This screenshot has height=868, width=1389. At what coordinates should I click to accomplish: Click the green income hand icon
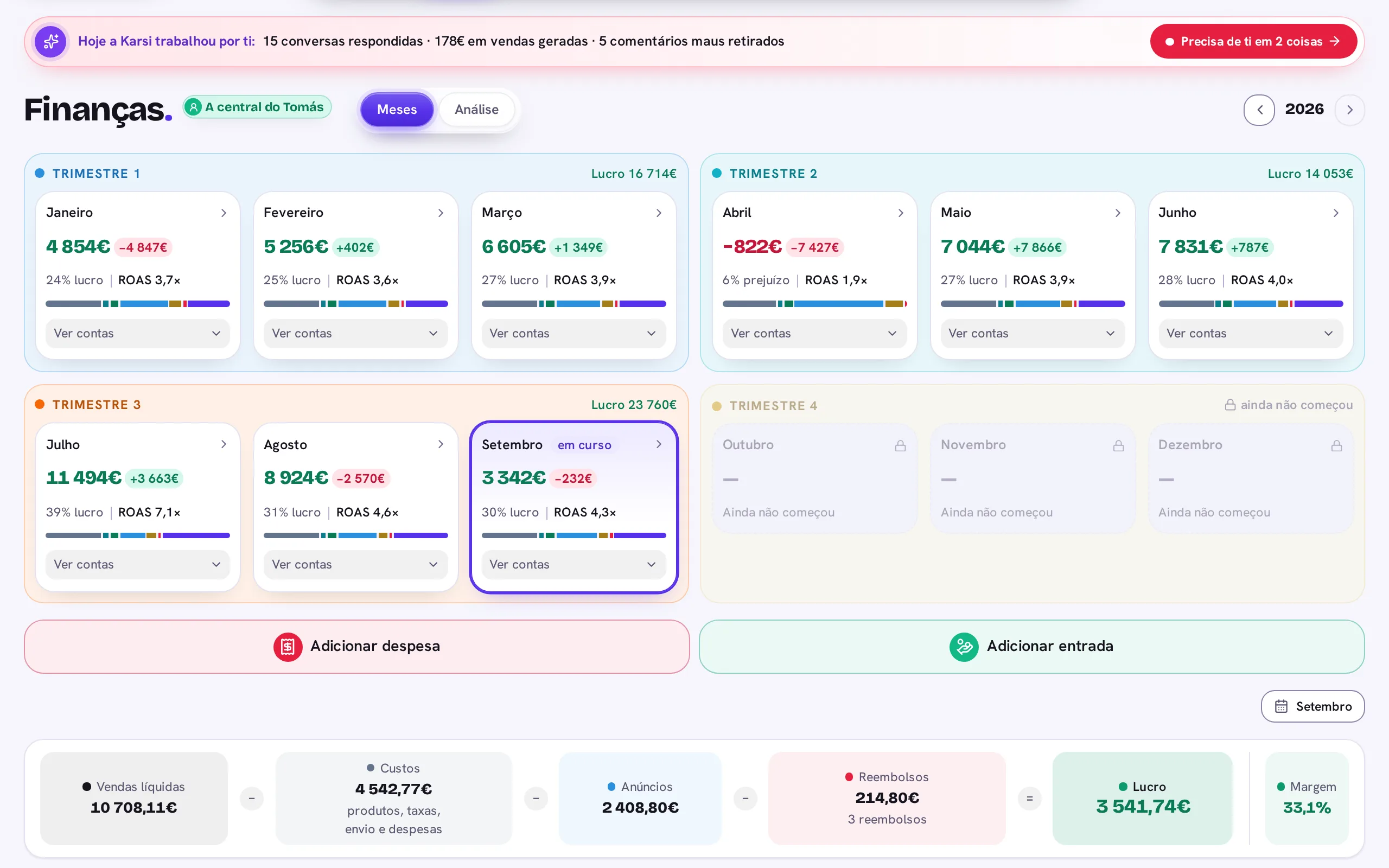point(964,647)
